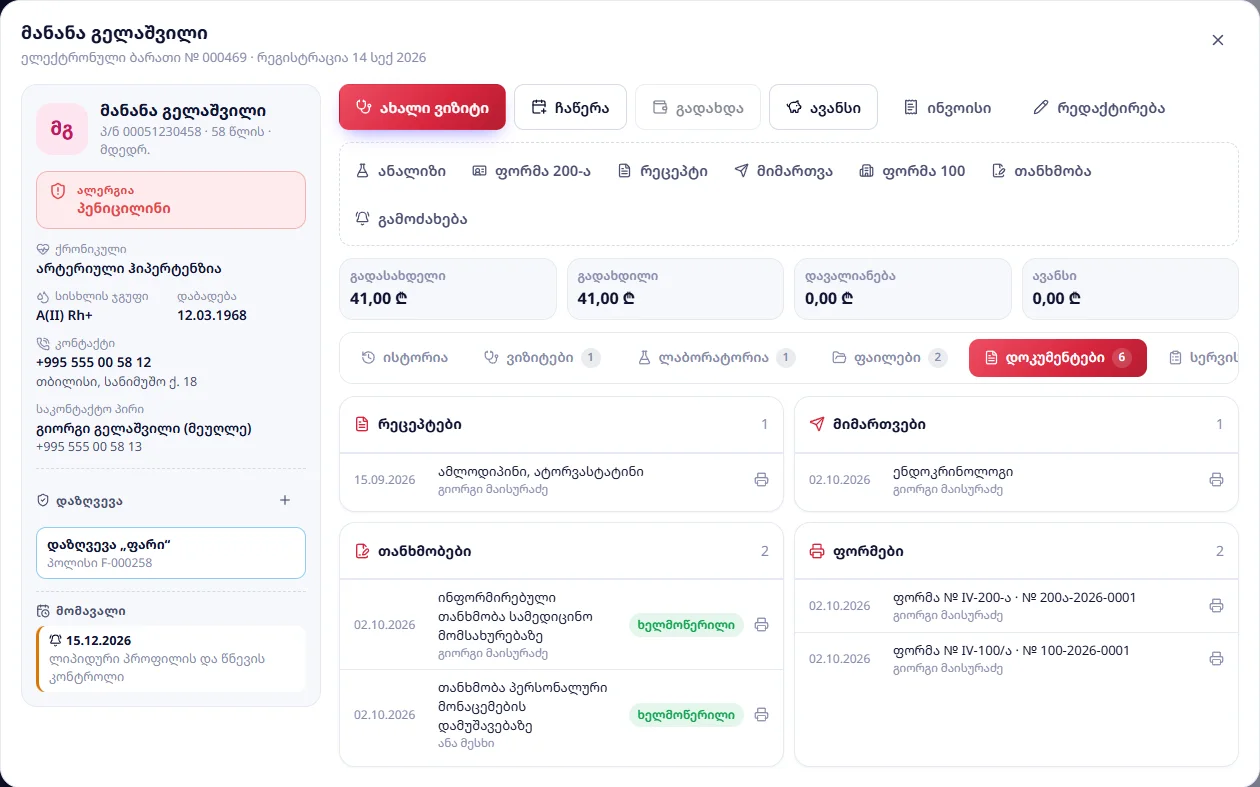The height and width of the screenshot is (787, 1260).
Task: Create new ანალიზი order
Action: [x=401, y=171]
